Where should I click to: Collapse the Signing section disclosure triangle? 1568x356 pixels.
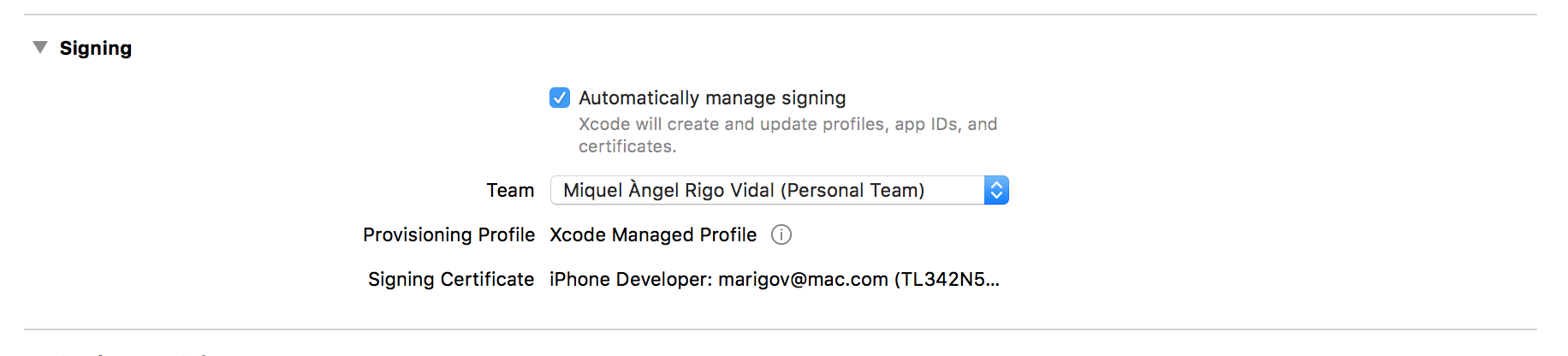click(40, 48)
